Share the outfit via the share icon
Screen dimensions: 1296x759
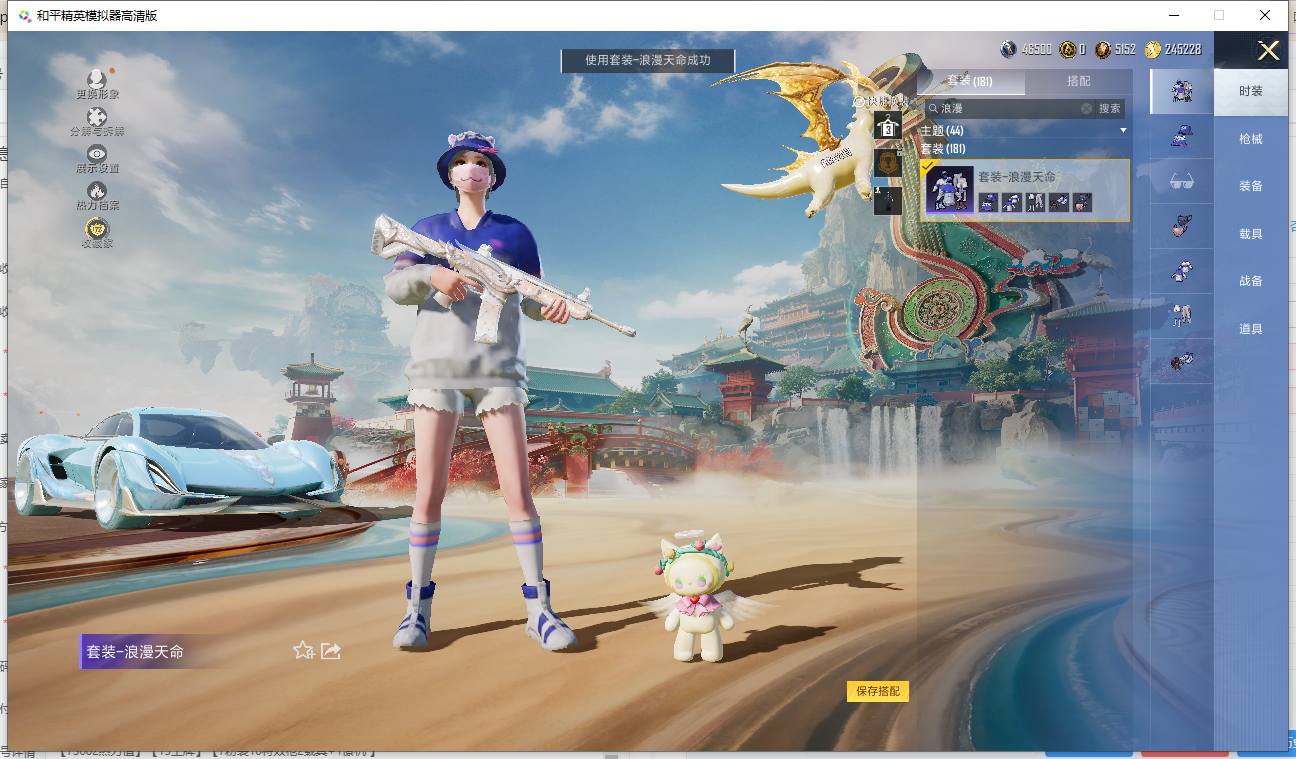coord(331,651)
